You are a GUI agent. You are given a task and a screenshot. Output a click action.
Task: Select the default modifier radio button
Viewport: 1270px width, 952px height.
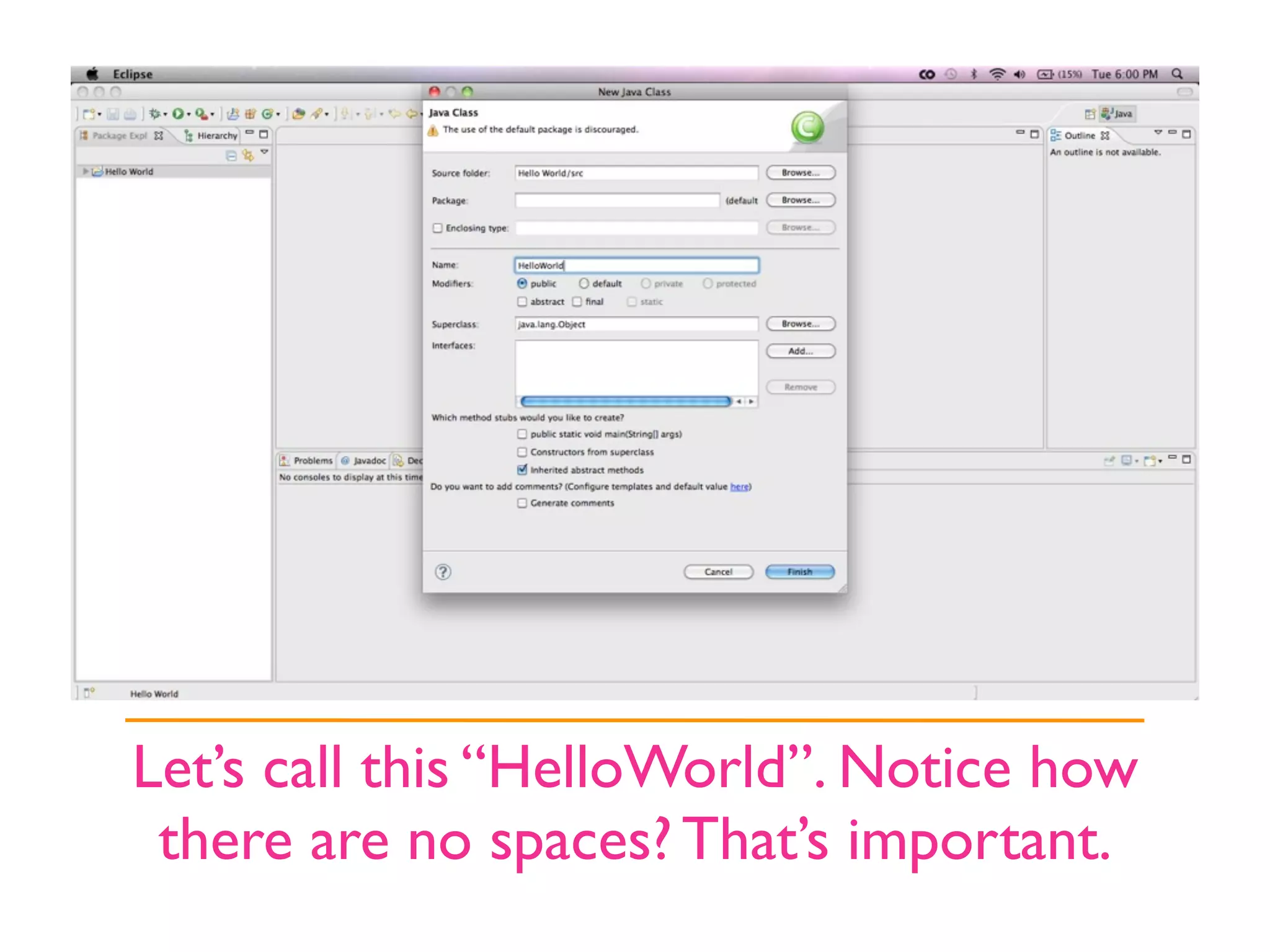[x=584, y=283]
